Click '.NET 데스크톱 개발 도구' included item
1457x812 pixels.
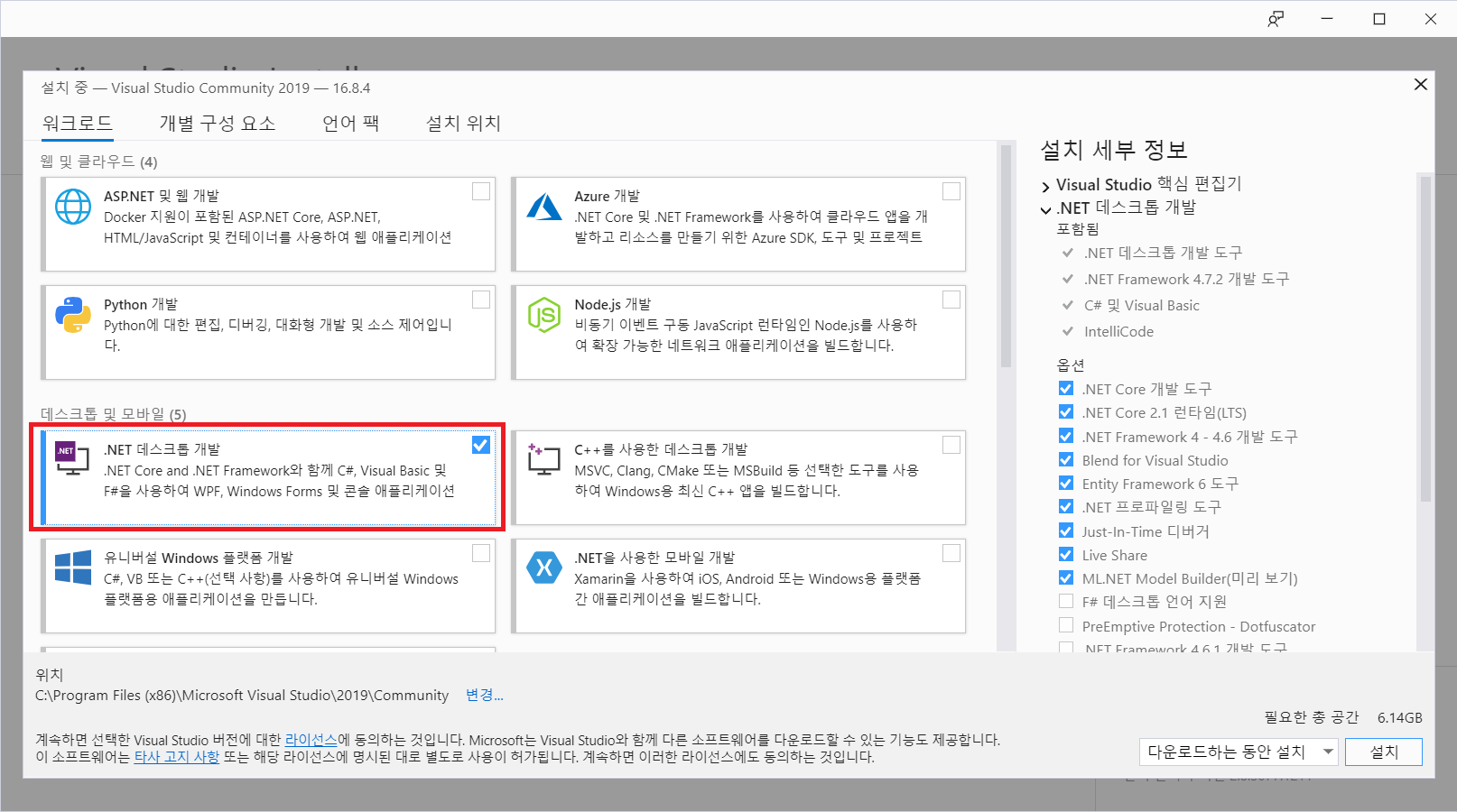tap(1163, 253)
